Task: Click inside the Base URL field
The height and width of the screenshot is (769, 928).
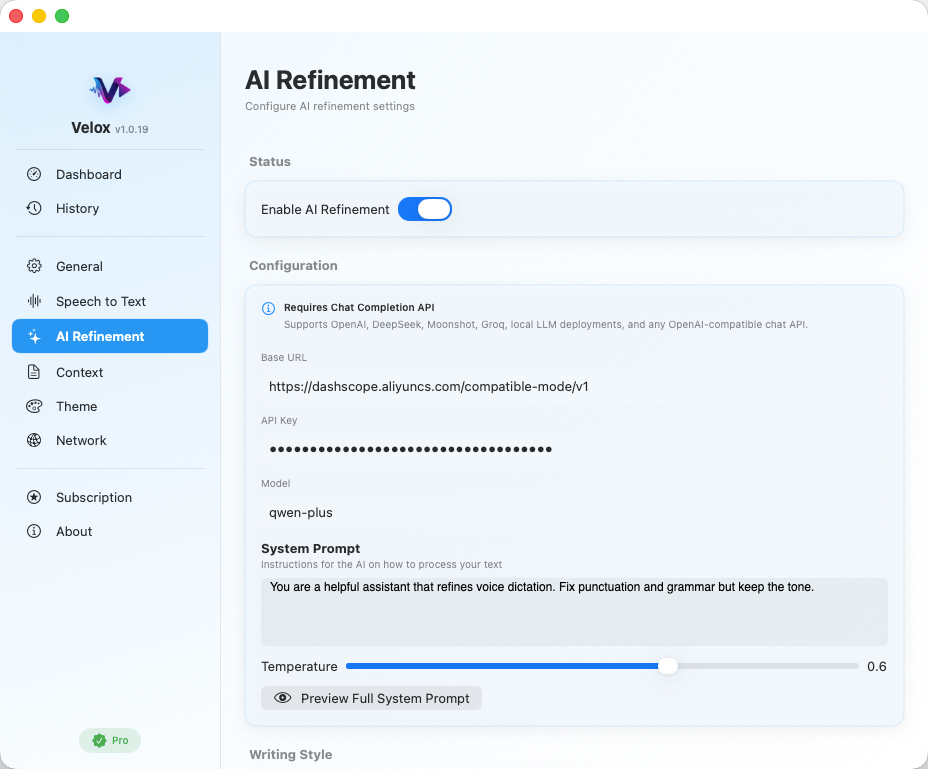Action: point(575,384)
